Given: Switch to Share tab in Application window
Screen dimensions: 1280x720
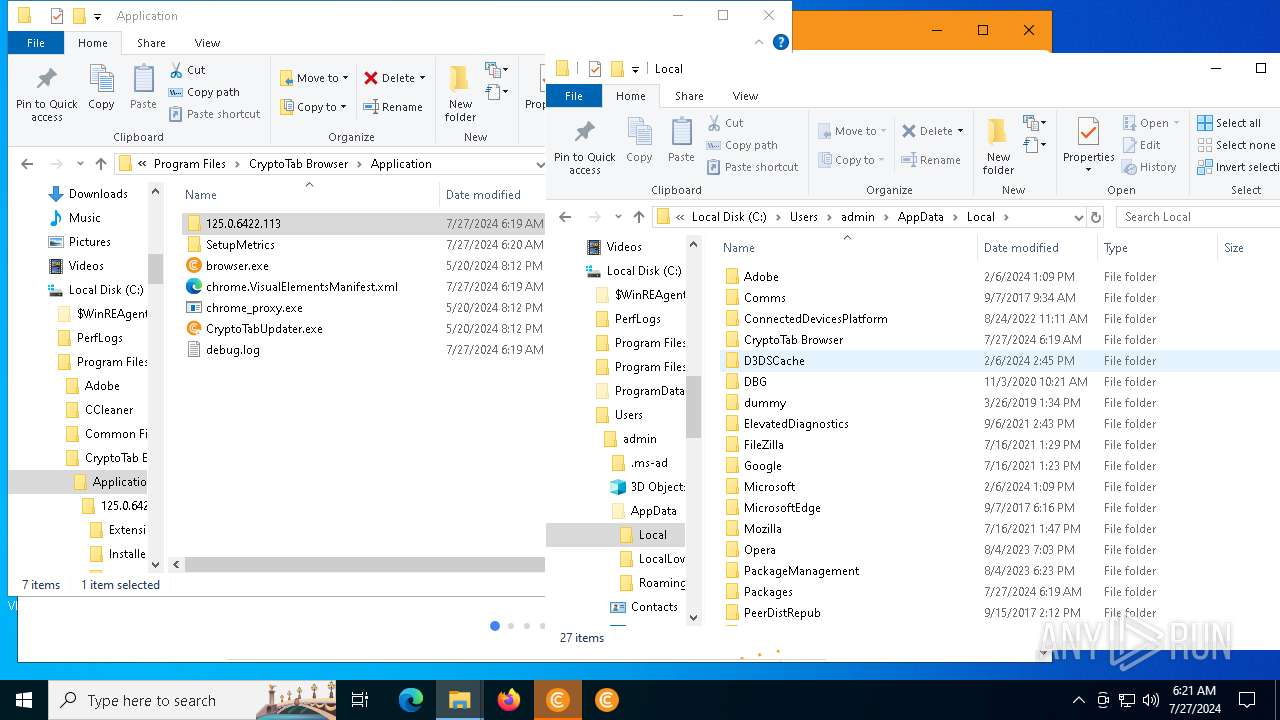Looking at the screenshot, I should pyautogui.click(x=151, y=43).
